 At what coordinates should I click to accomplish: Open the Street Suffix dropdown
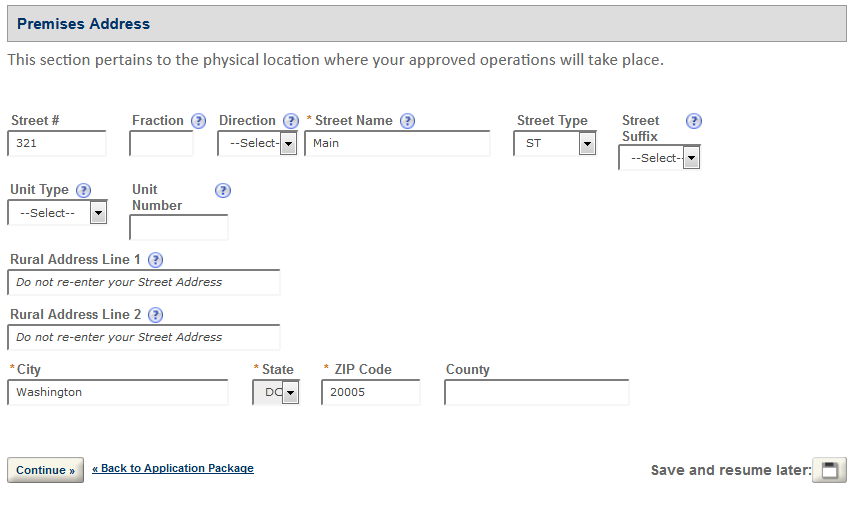(x=660, y=158)
